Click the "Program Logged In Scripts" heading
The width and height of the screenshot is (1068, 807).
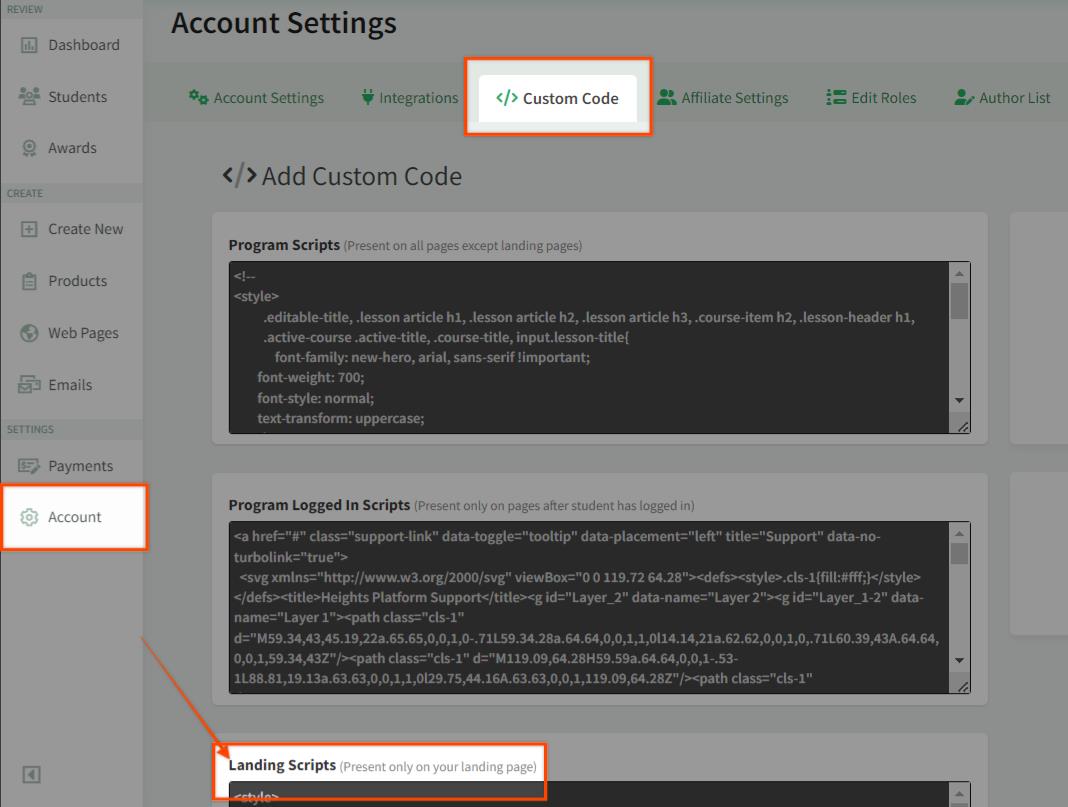[319, 505]
